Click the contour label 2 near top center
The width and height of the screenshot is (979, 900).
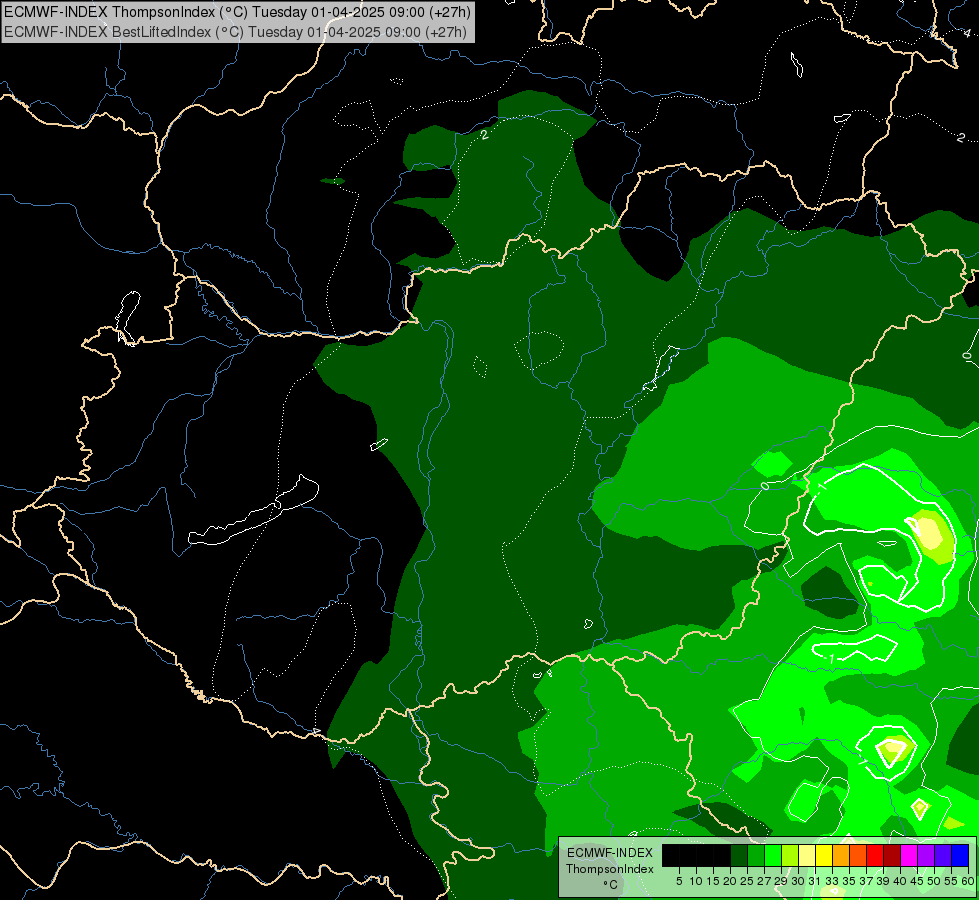485,134
